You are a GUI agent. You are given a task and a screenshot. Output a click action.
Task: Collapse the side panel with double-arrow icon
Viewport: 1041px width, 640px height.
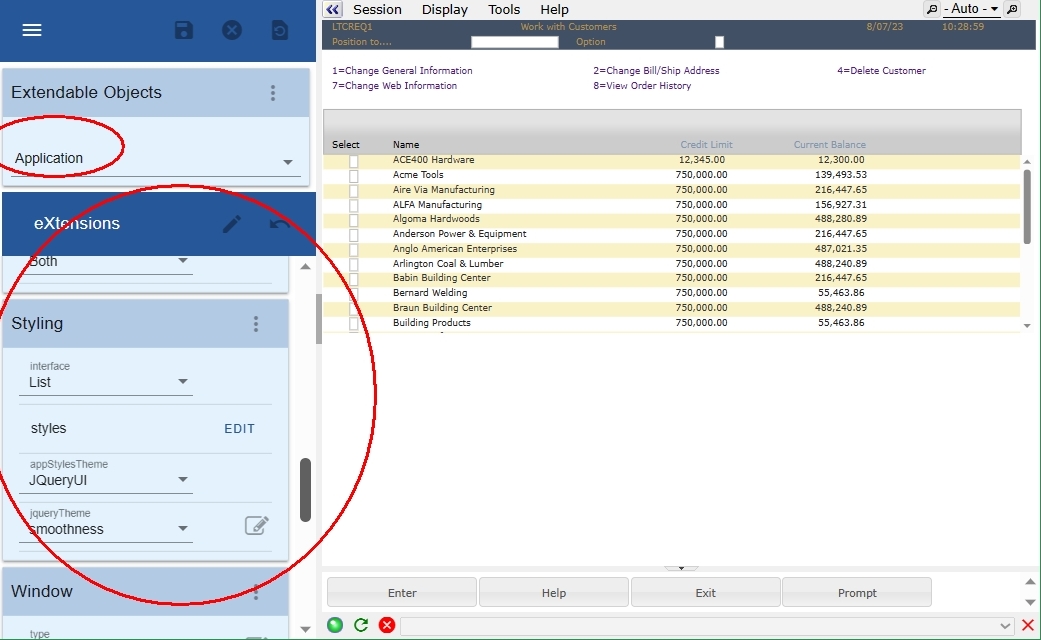(x=333, y=9)
